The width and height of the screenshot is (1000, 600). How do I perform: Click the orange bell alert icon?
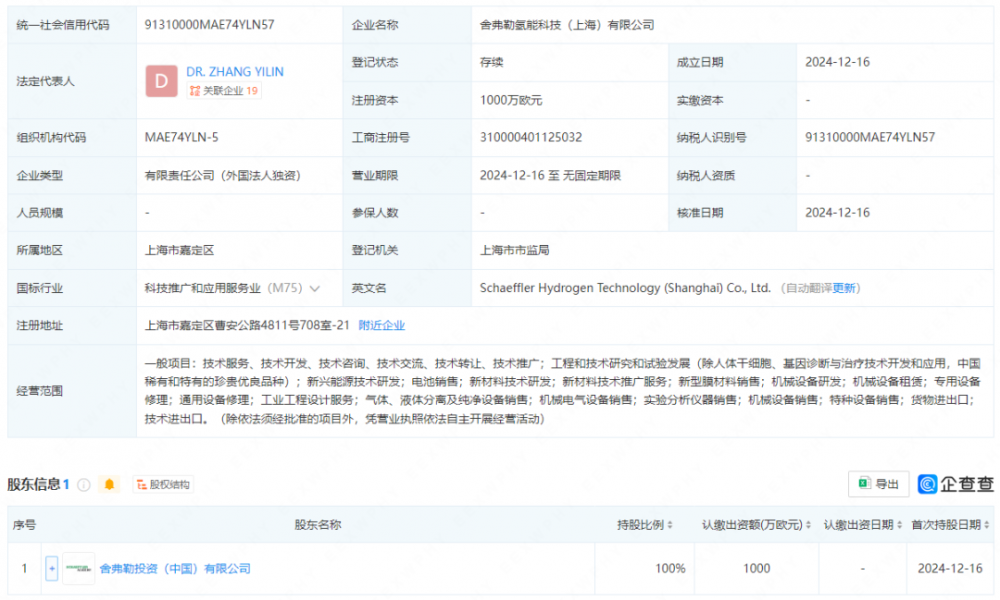pos(110,485)
